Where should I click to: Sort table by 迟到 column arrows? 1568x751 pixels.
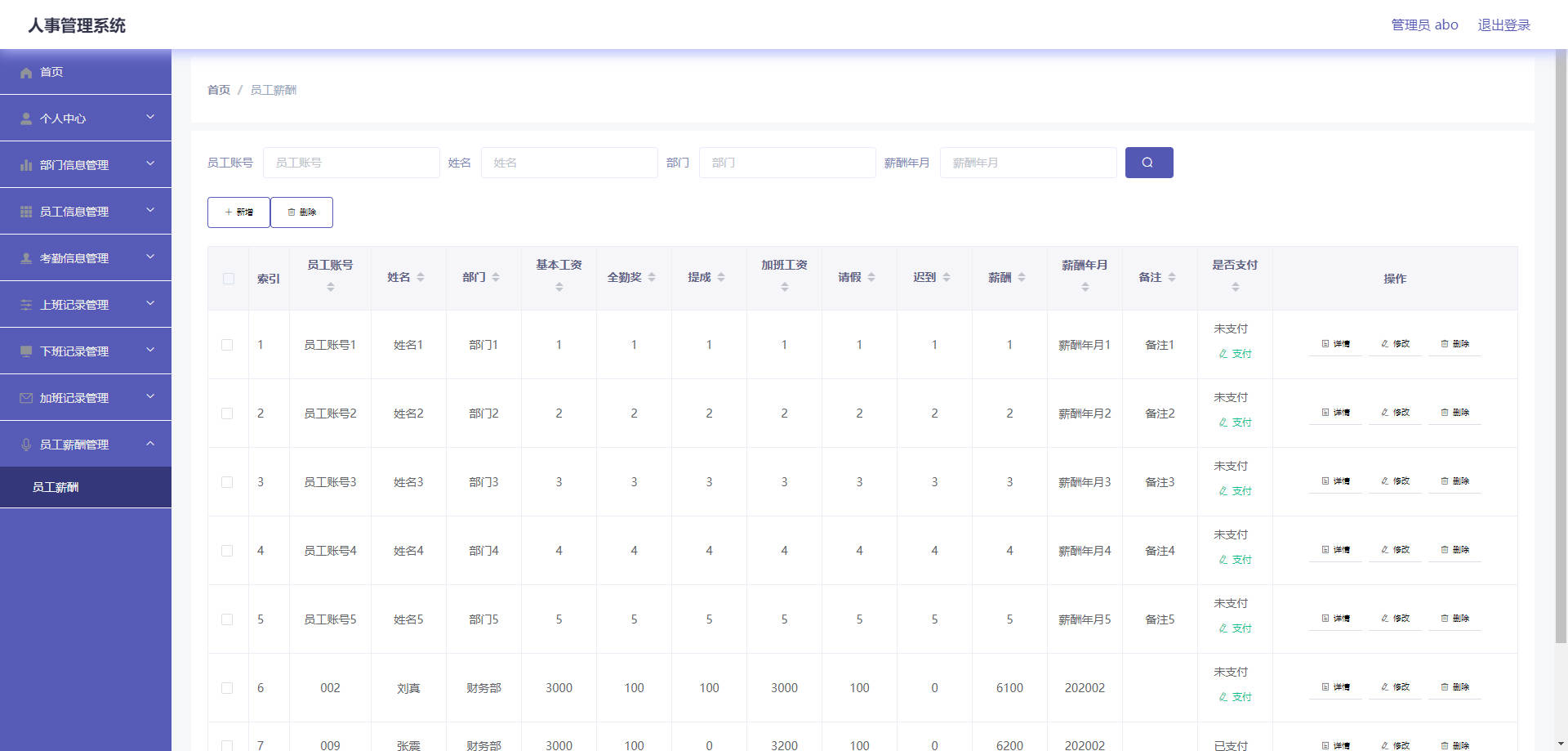click(947, 277)
